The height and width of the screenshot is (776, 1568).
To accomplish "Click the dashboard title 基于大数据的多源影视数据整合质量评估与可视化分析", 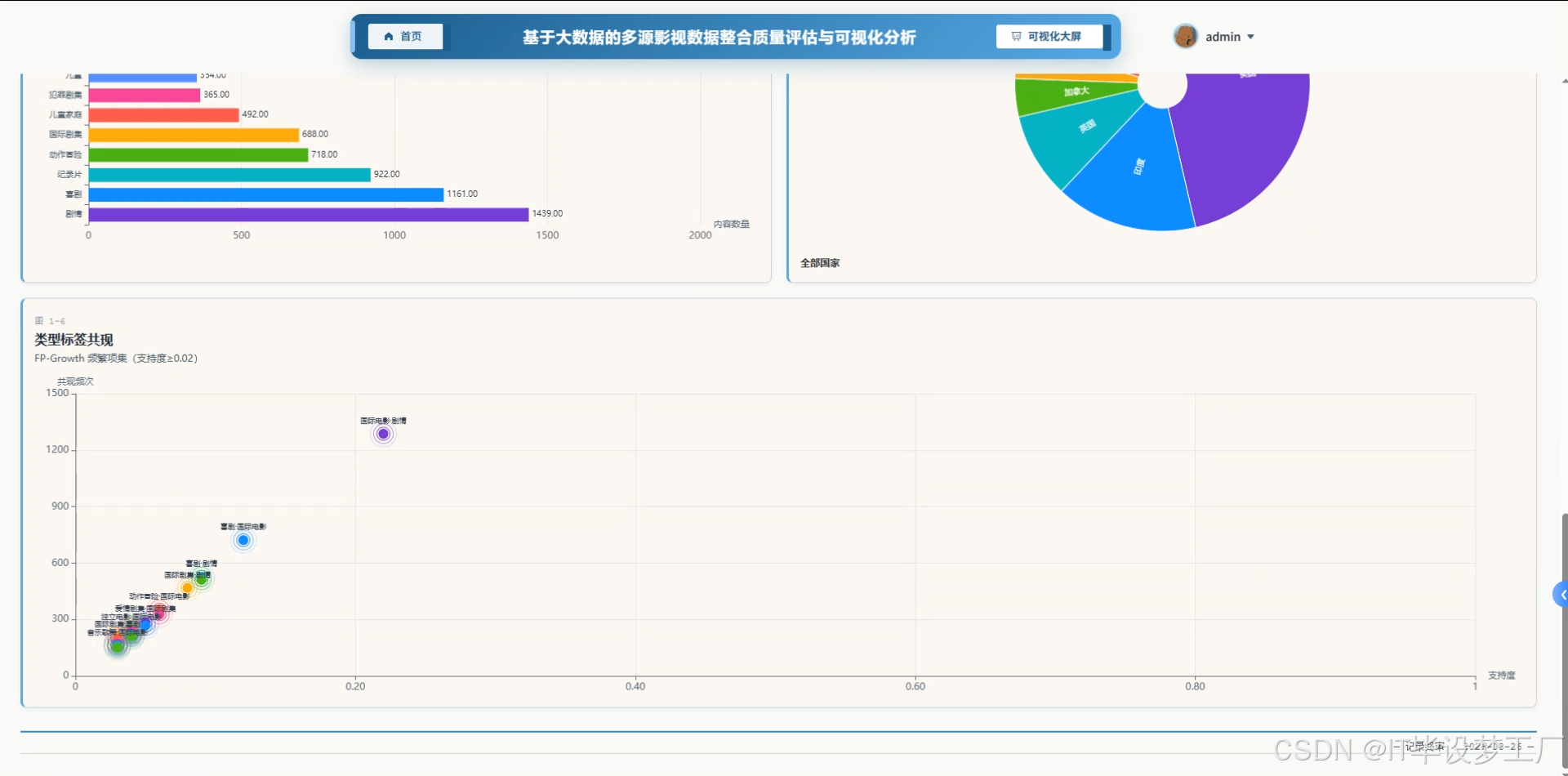I will 719,38.
